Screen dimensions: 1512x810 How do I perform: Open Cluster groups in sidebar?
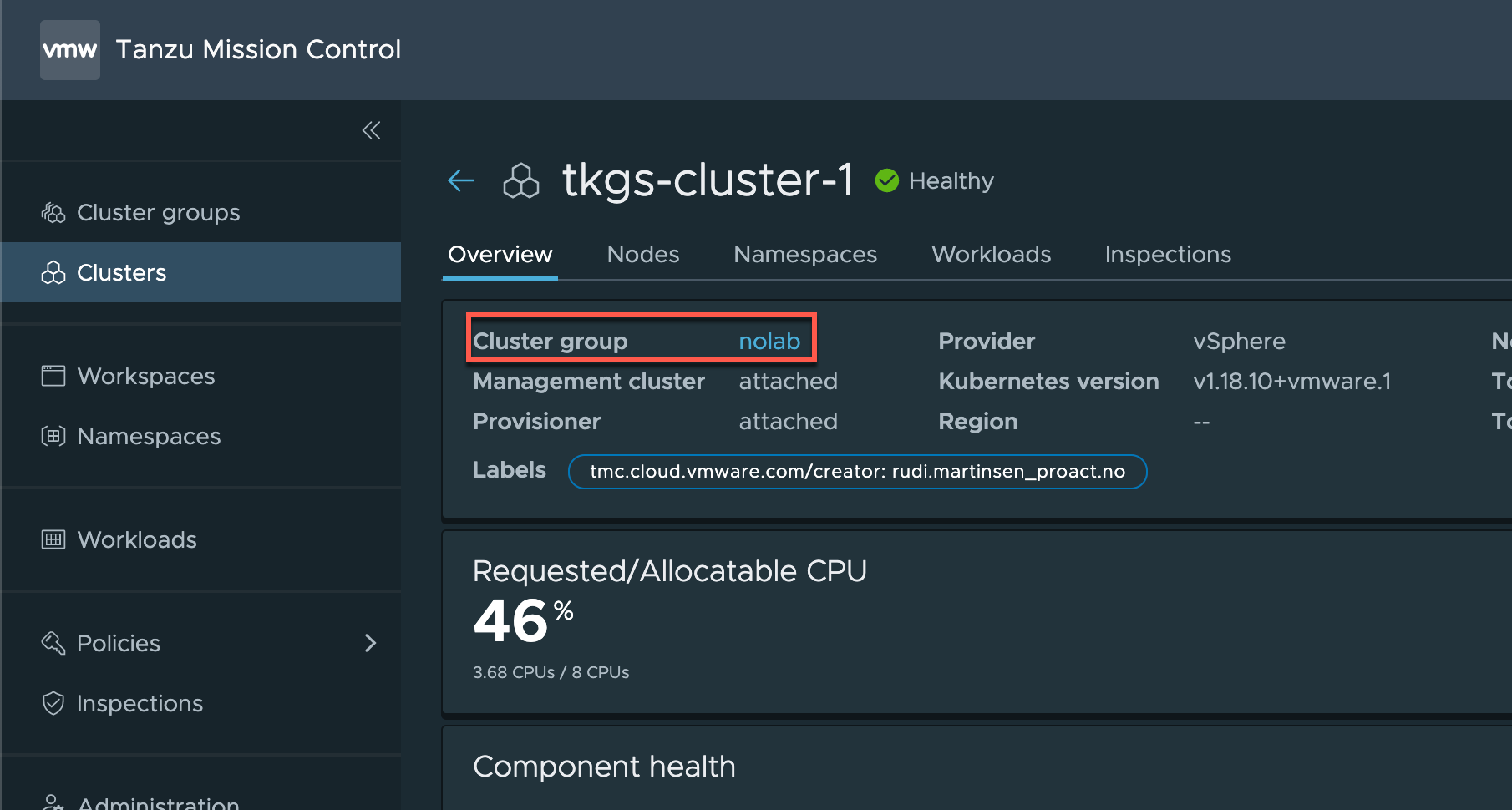(200, 213)
